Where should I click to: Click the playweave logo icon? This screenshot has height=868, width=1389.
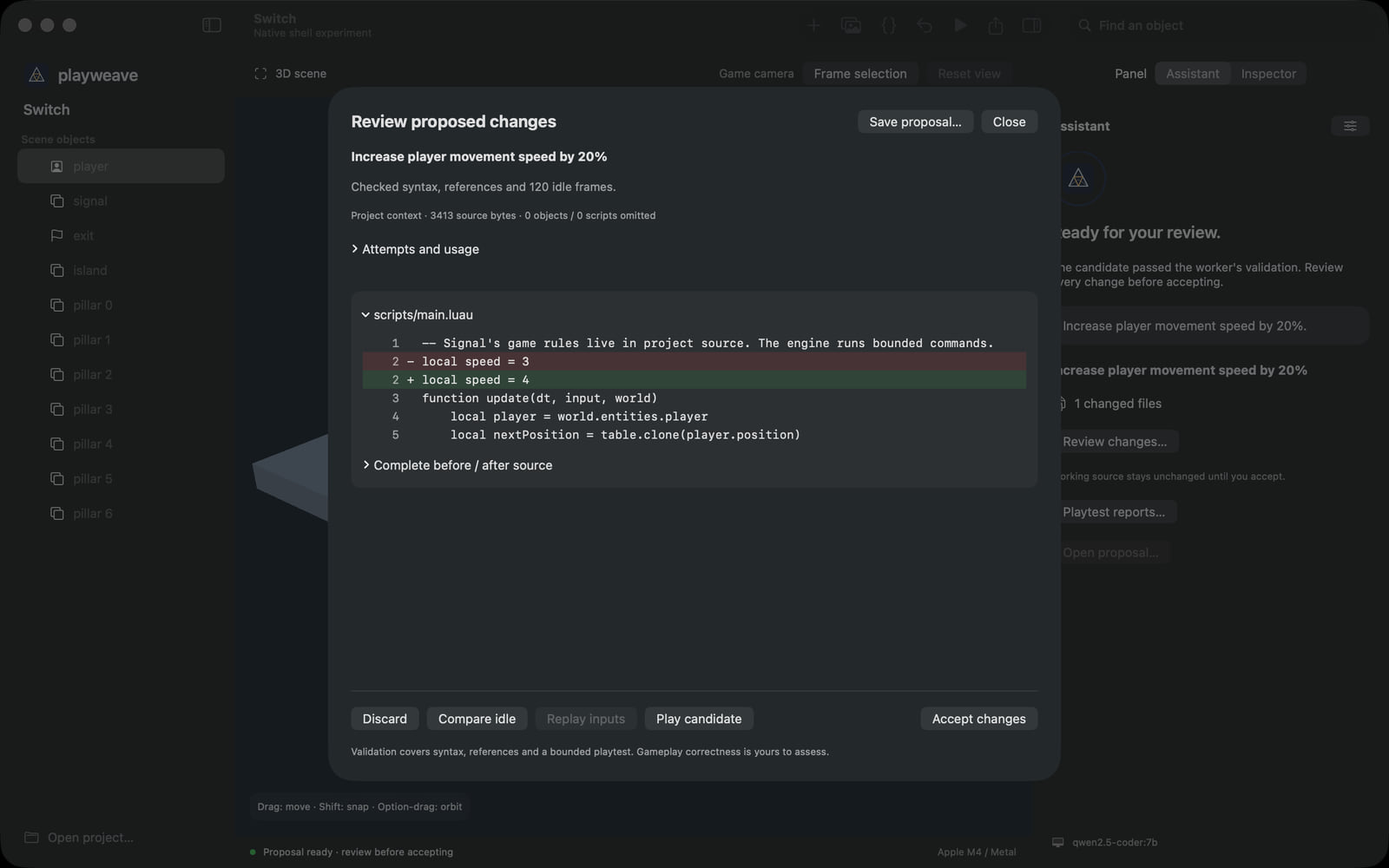pos(36,75)
